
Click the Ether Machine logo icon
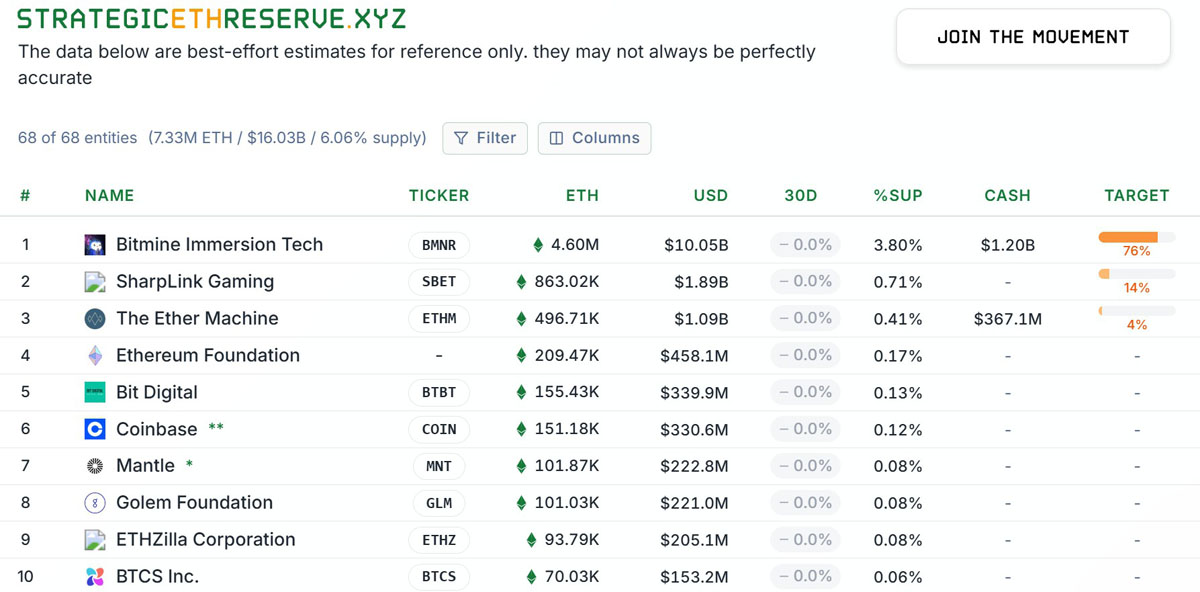coord(95,319)
